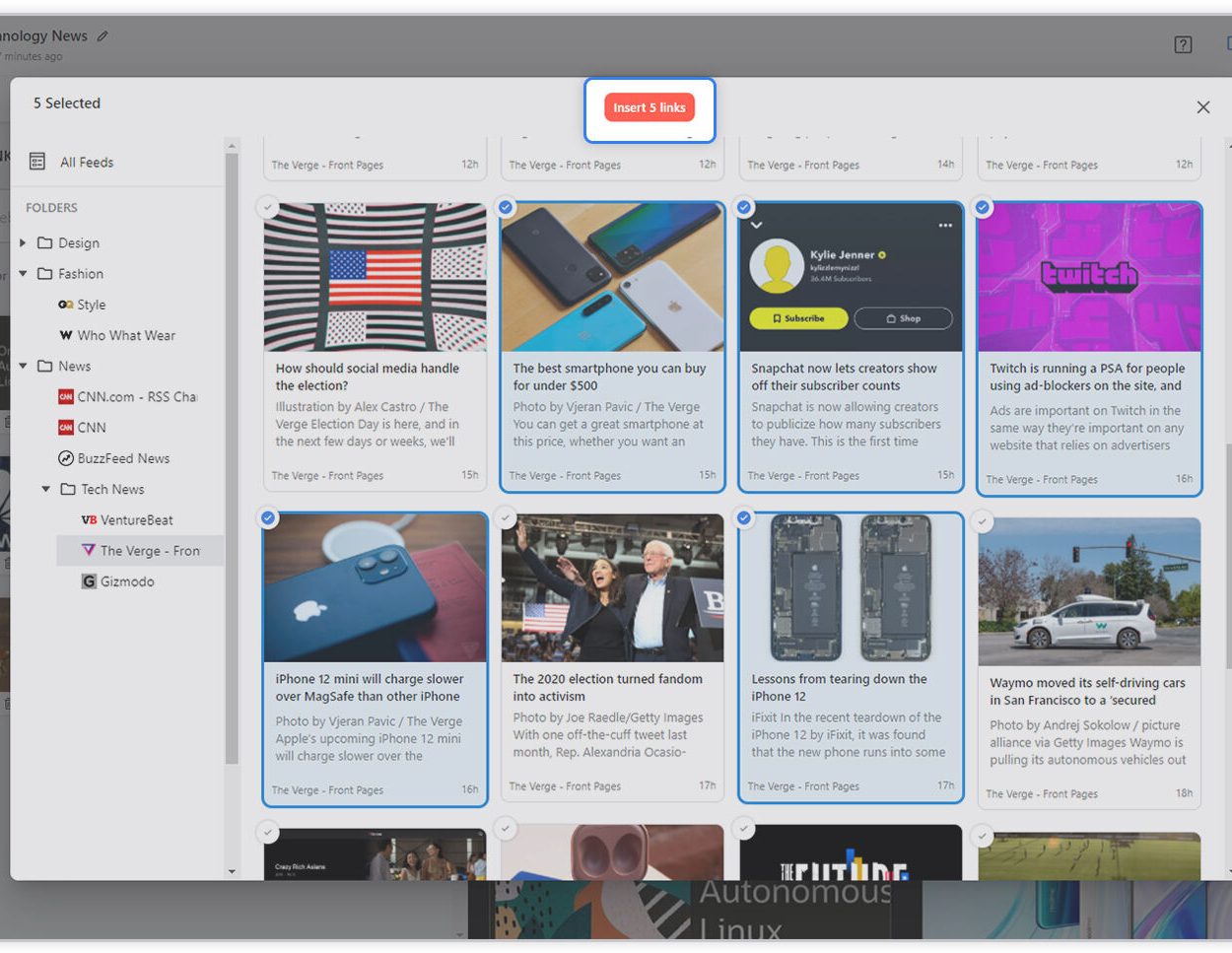Click the 2020 election fandom headline
This screenshot has height=953, width=1232.
tap(608, 688)
